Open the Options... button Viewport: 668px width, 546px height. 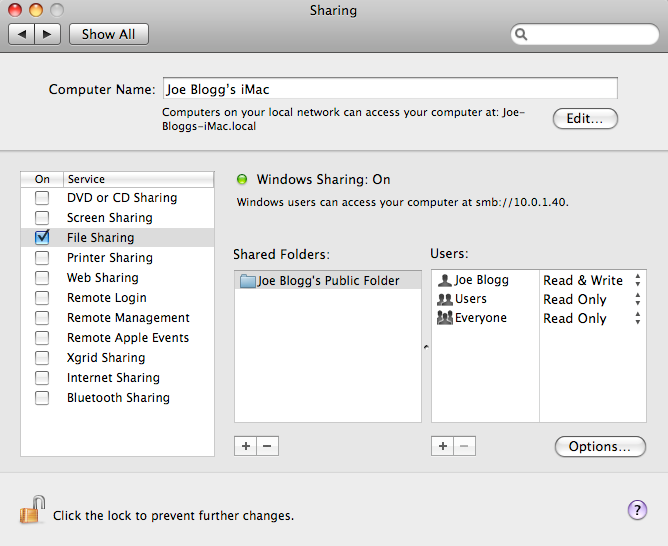click(600, 446)
